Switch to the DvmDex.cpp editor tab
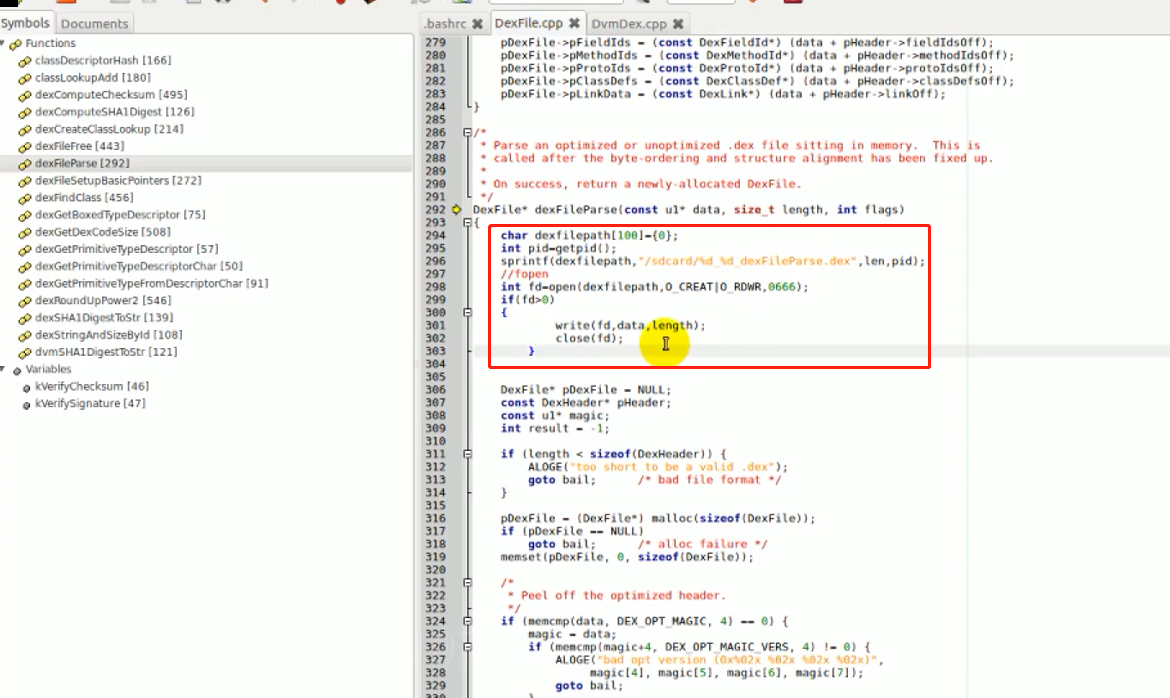The height and width of the screenshot is (698, 1170). click(628, 23)
